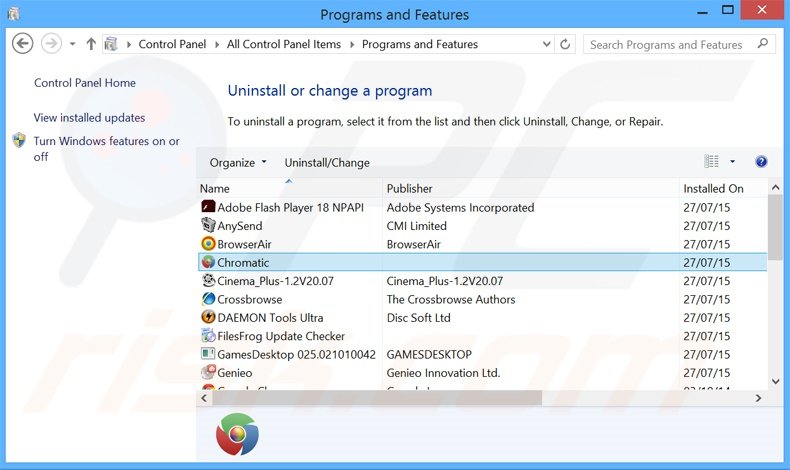Open Turn Windows features on or off
Viewport: 790px width, 470px height.
106,149
